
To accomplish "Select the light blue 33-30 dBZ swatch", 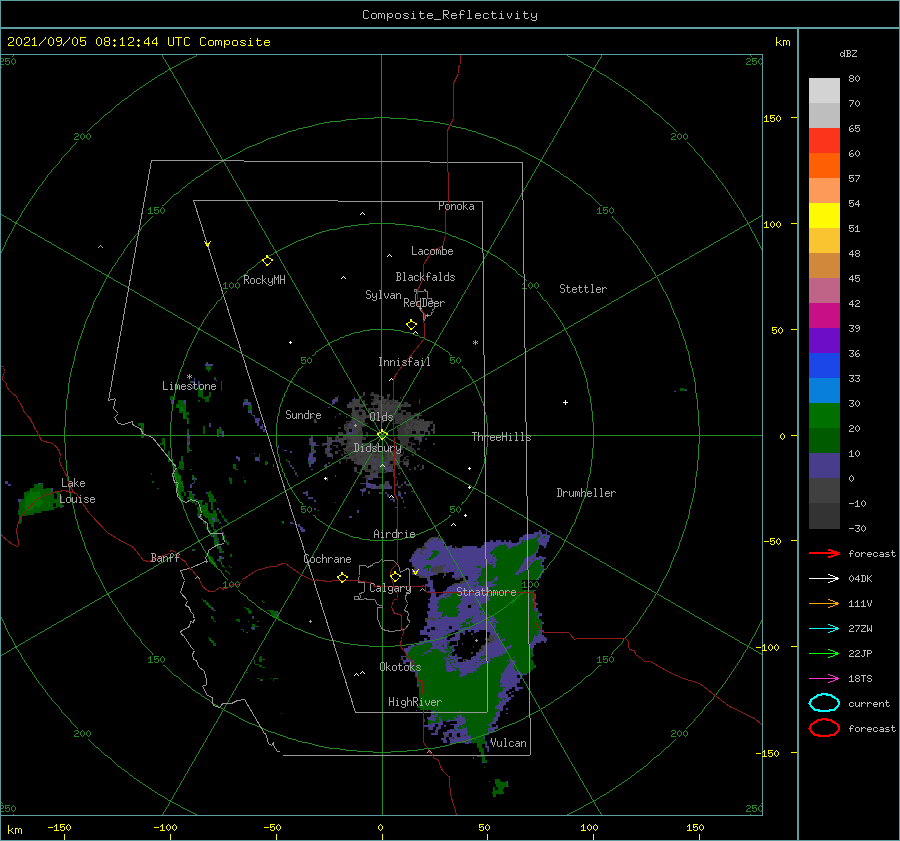I will [x=824, y=390].
